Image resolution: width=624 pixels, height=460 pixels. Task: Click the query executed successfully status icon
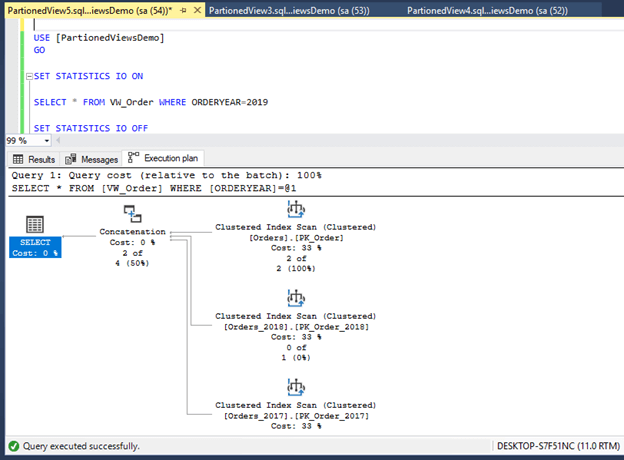click(x=14, y=446)
